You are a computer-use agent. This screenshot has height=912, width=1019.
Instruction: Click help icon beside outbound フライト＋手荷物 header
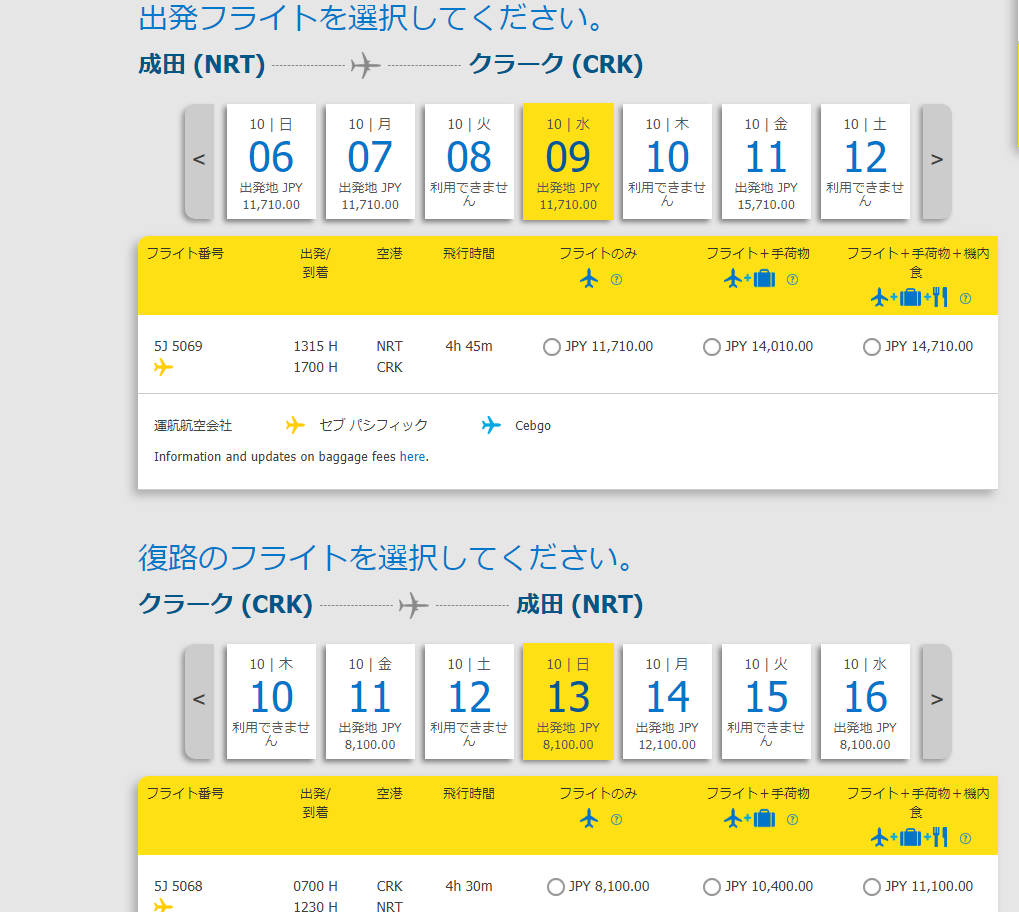792,280
